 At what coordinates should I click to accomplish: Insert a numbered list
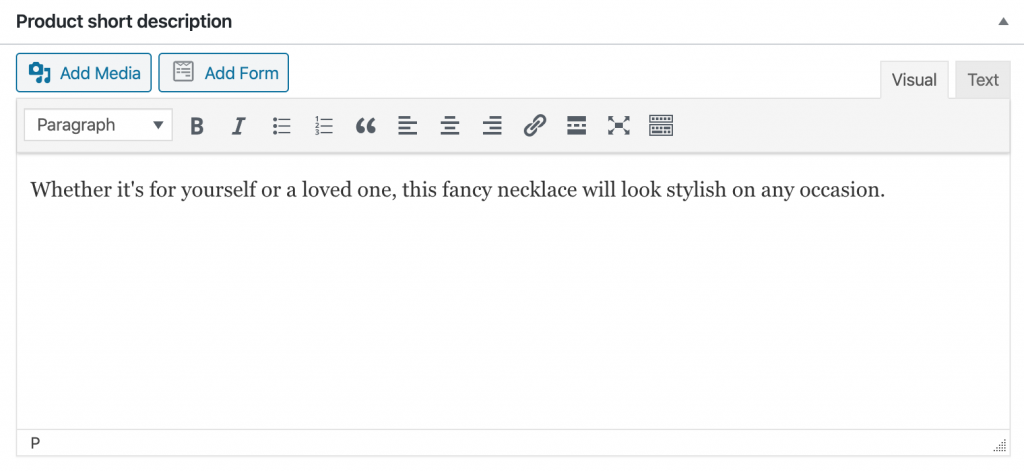[323, 125]
